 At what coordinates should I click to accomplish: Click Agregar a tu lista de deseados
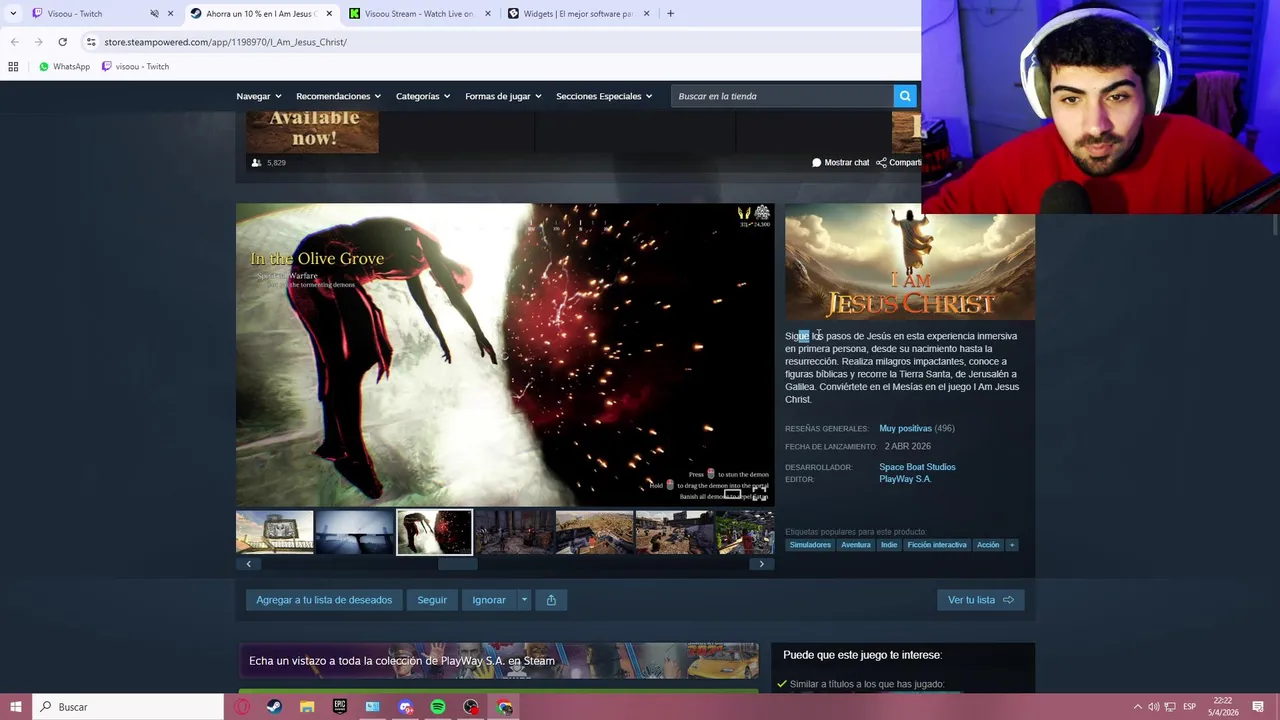(324, 600)
